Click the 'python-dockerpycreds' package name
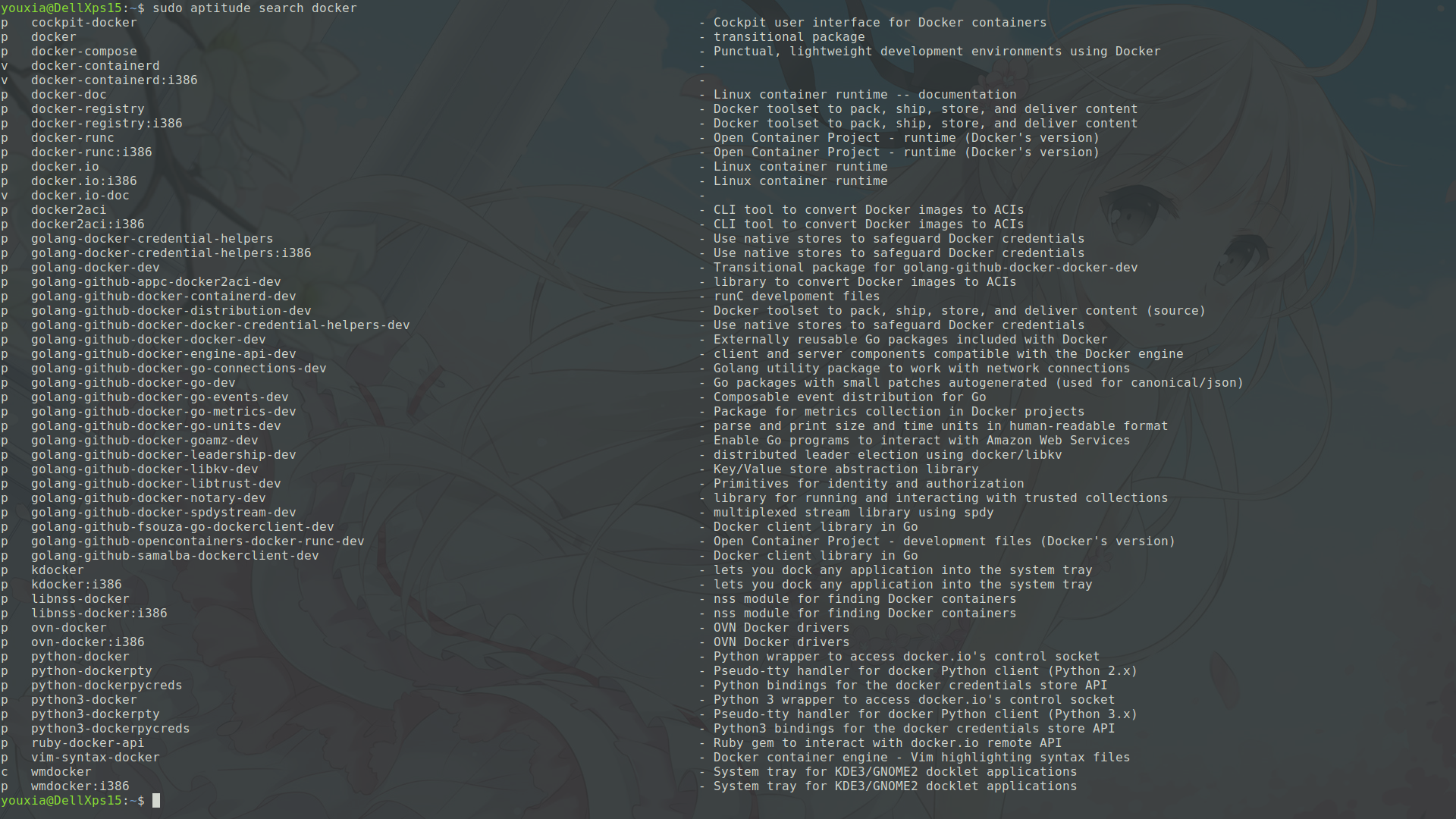 click(x=107, y=685)
